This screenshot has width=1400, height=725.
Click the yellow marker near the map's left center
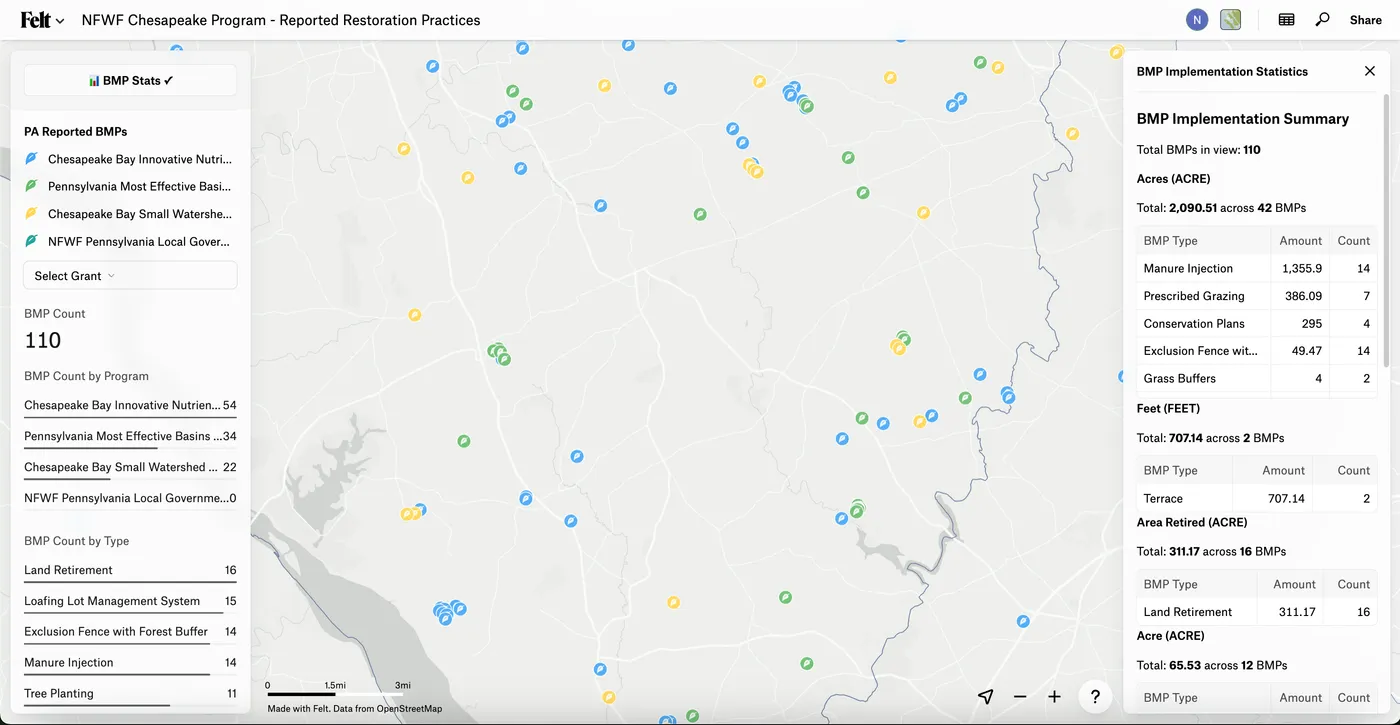coord(414,315)
